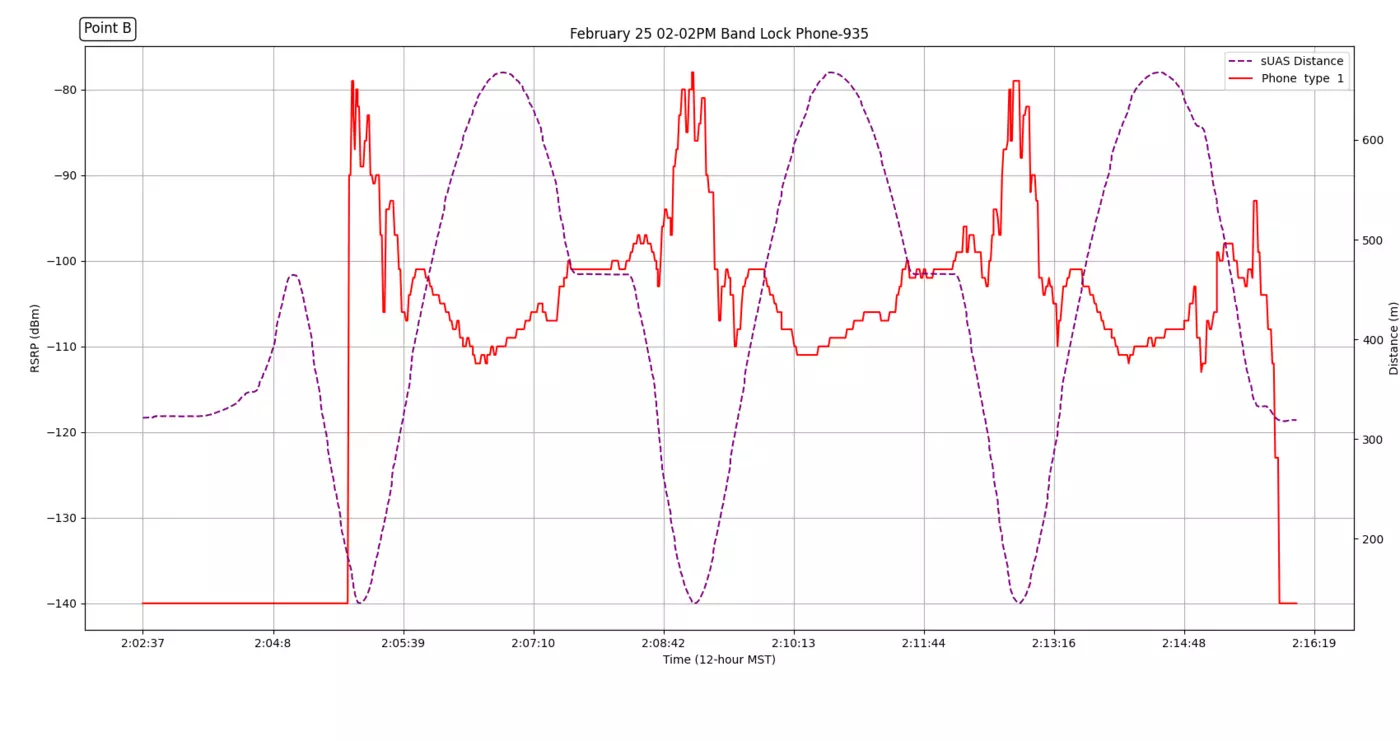Click the red solid legend line sample
Screen dimensions: 1400x741
click(x=1241, y=78)
